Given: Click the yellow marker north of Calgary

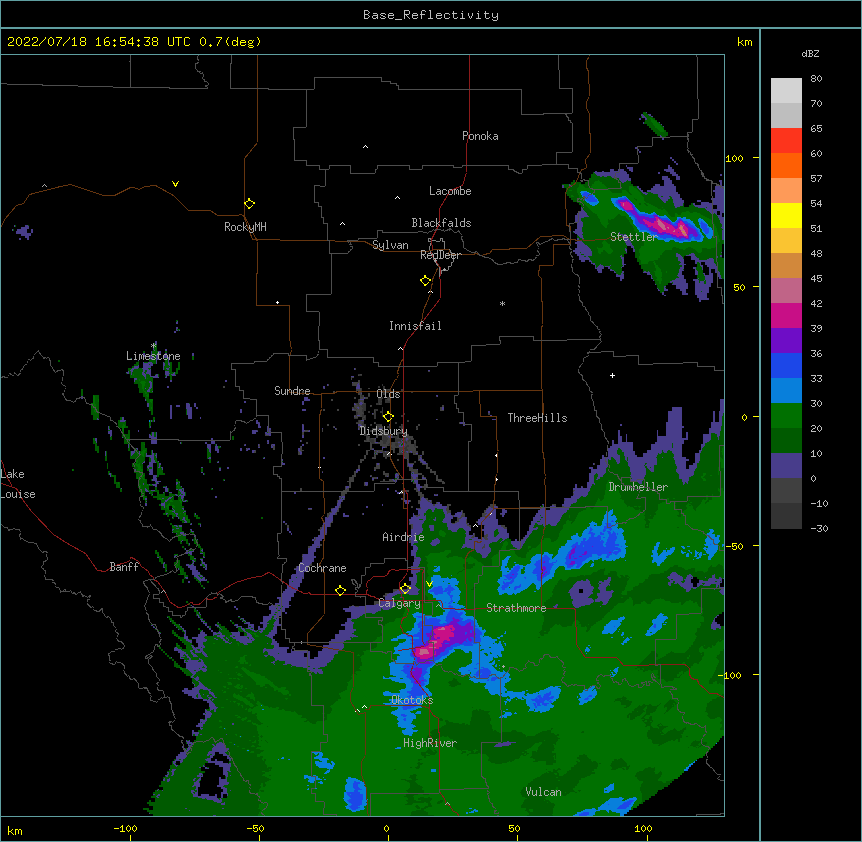Looking at the screenshot, I should click(x=405, y=588).
